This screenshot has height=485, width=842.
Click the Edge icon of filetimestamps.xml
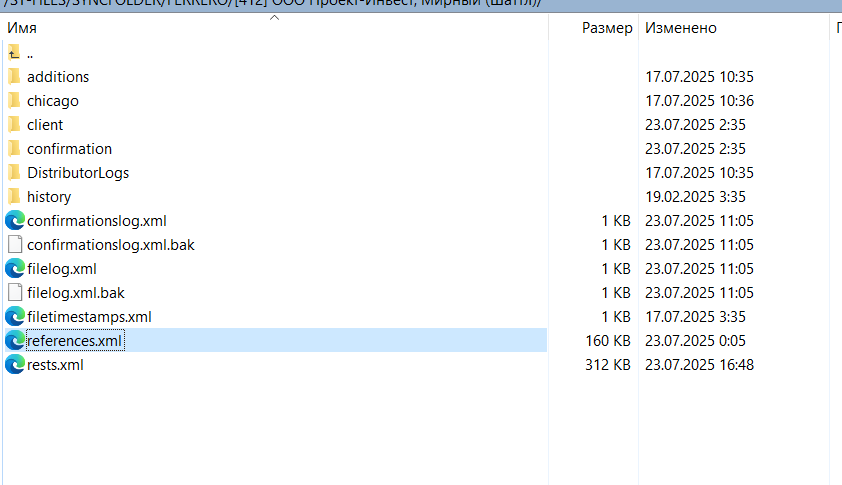tap(15, 317)
